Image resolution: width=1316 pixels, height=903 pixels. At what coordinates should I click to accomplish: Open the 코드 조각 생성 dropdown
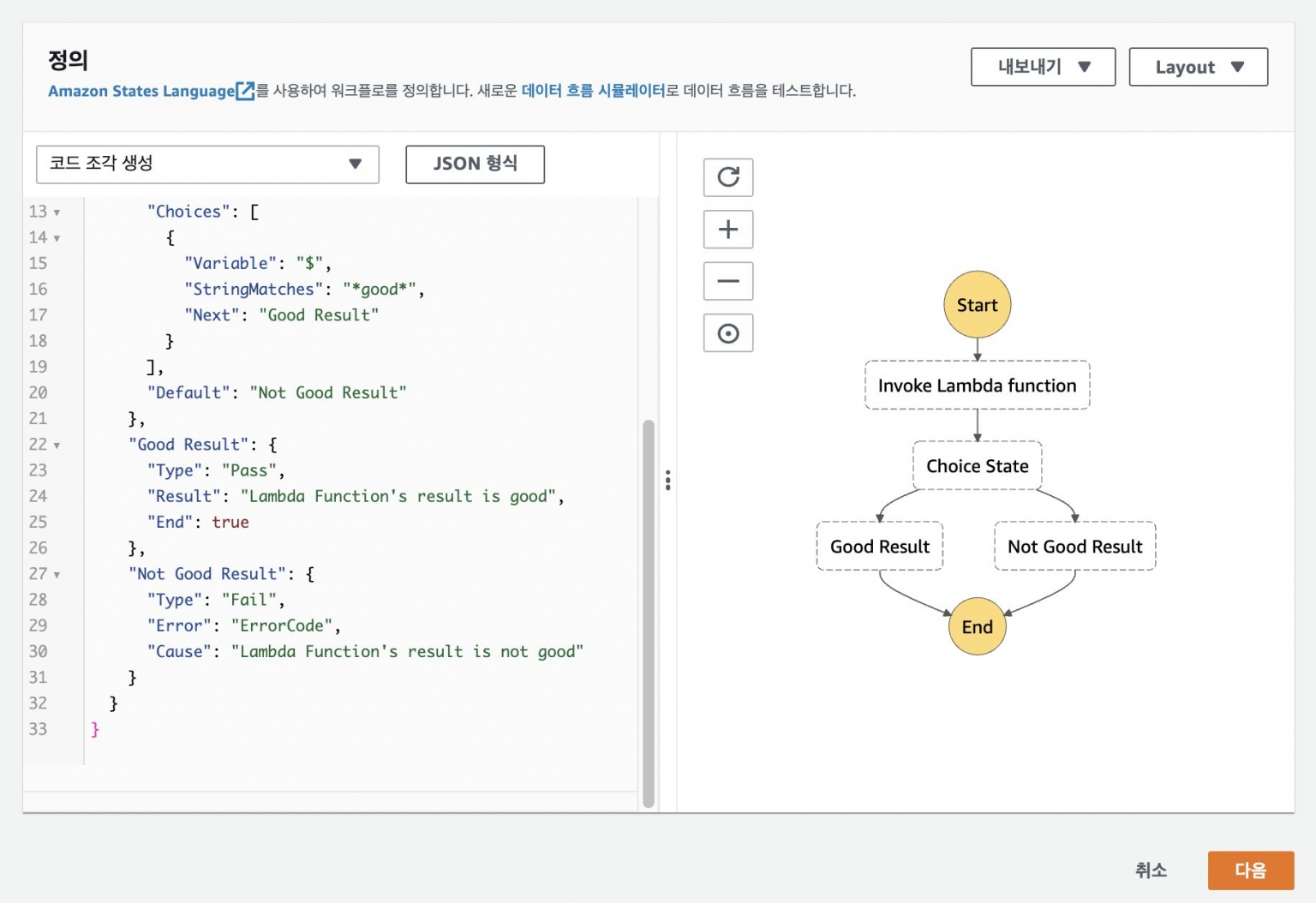click(x=207, y=164)
